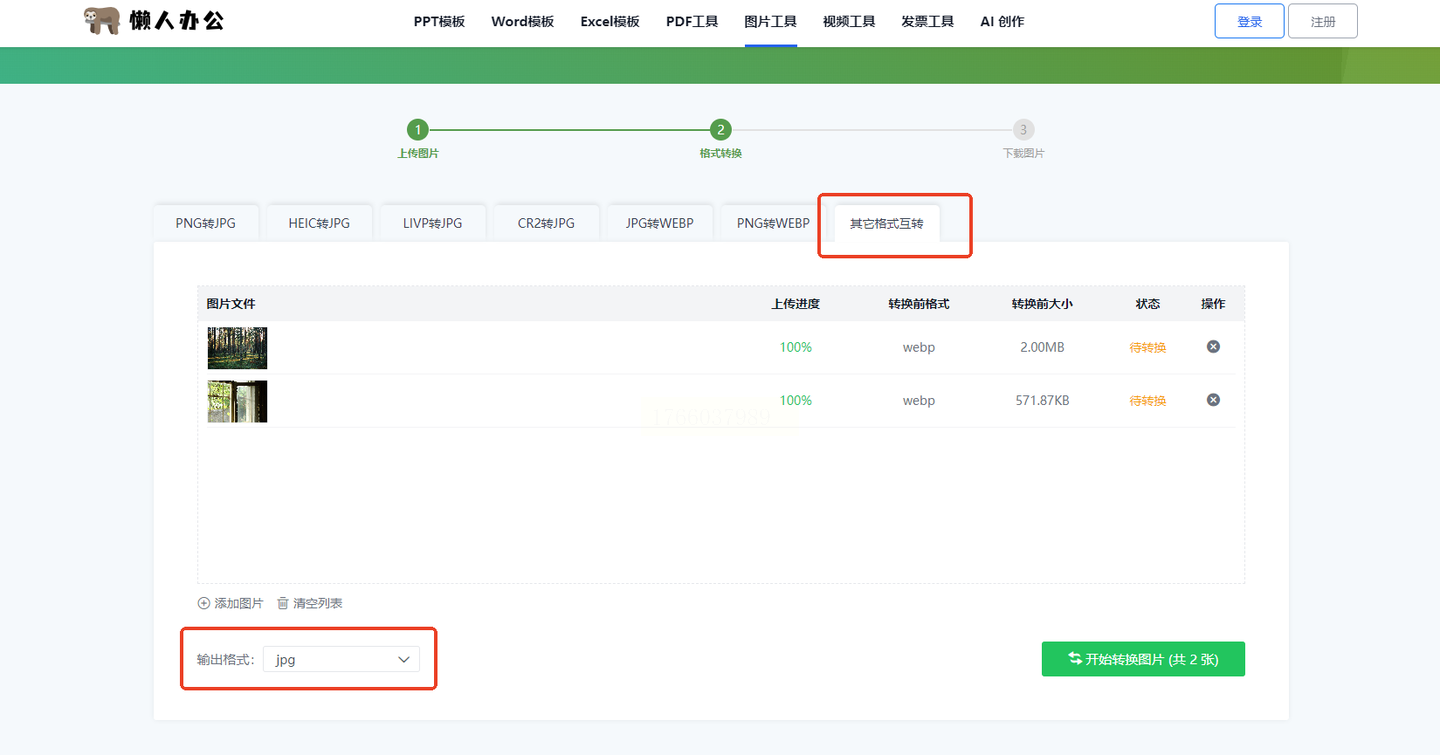
Task: Select the 其它格式互转 tab
Action: pos(887,223)
